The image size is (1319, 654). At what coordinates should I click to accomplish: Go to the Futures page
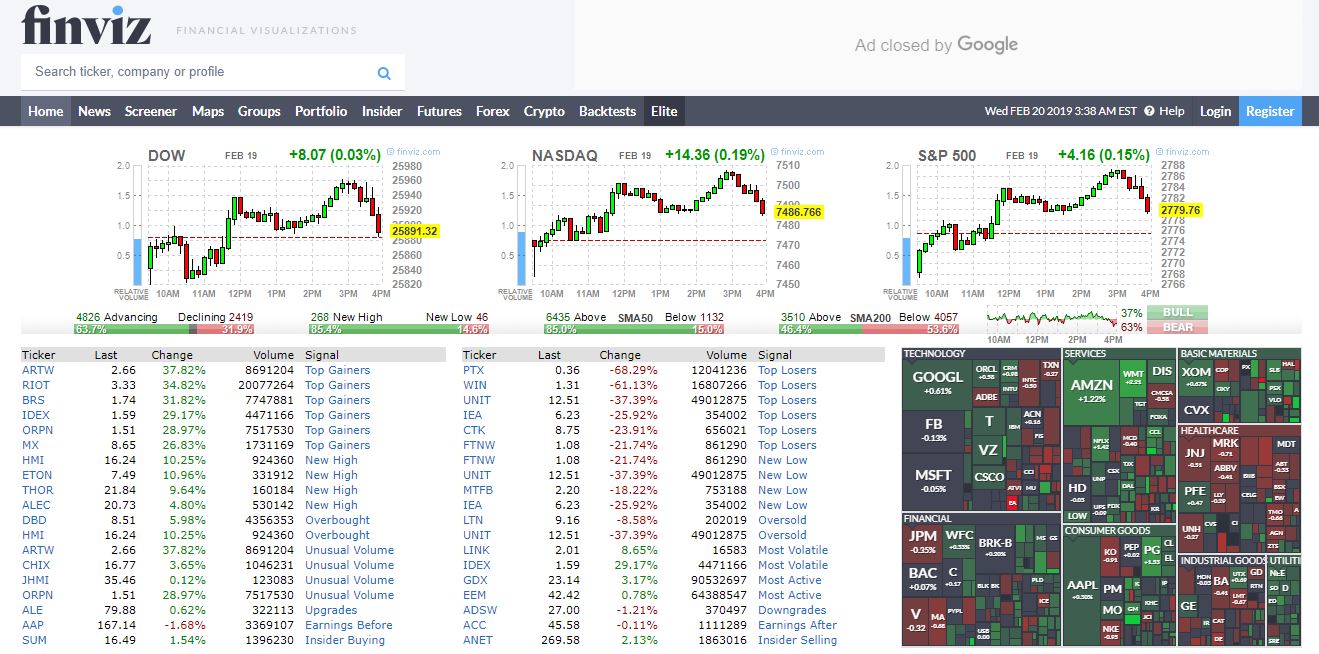(439, 111)
